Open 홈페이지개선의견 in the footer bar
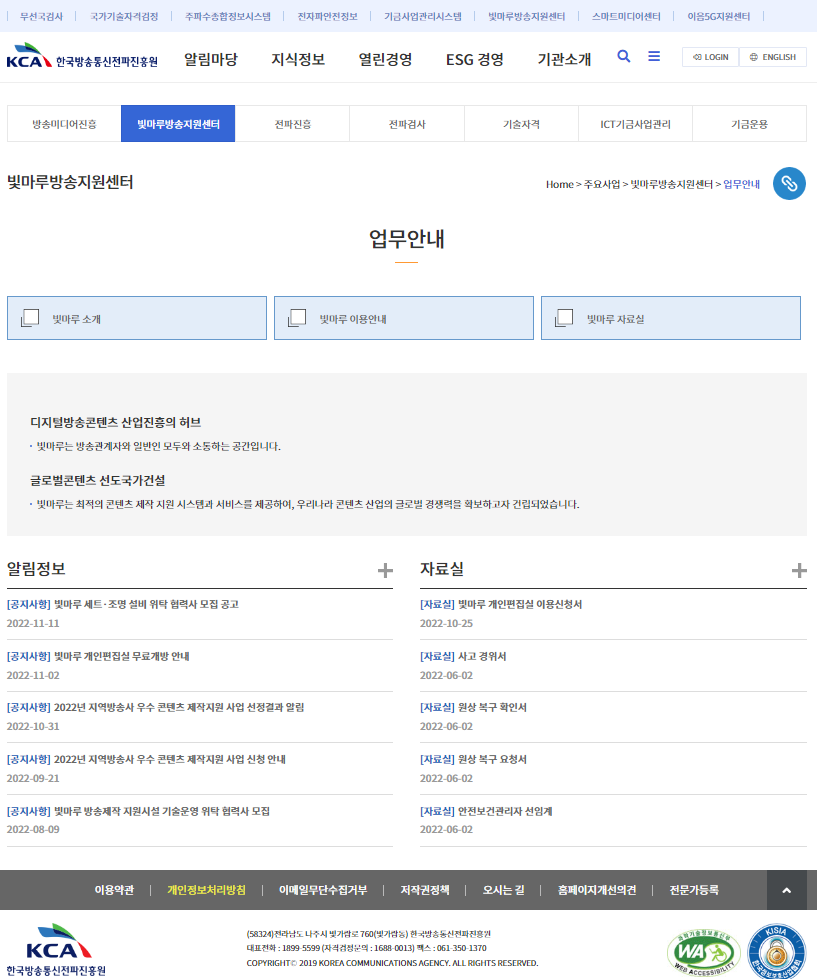Screen dimensions: 817x979 (x=597, y=890)
